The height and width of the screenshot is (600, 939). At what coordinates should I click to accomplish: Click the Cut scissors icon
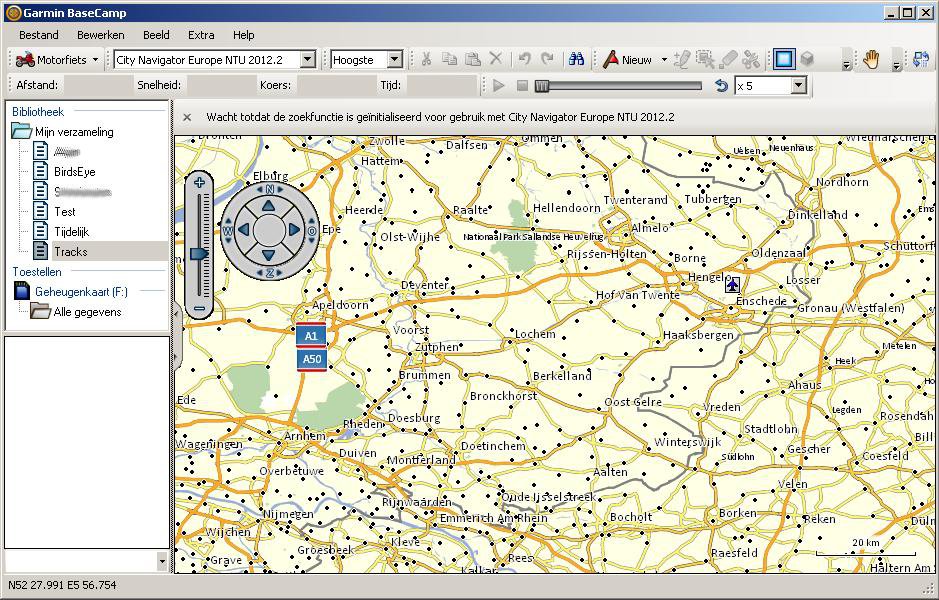click(x=426, y=59)
